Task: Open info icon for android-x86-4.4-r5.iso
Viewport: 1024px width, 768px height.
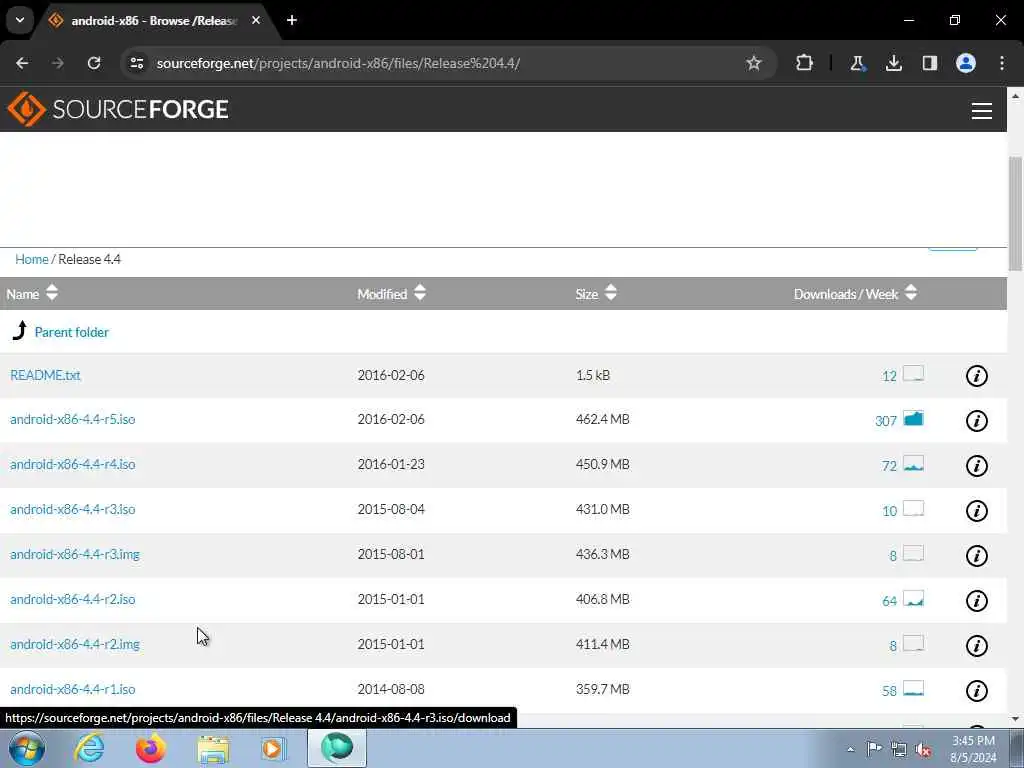Action: 976,421
